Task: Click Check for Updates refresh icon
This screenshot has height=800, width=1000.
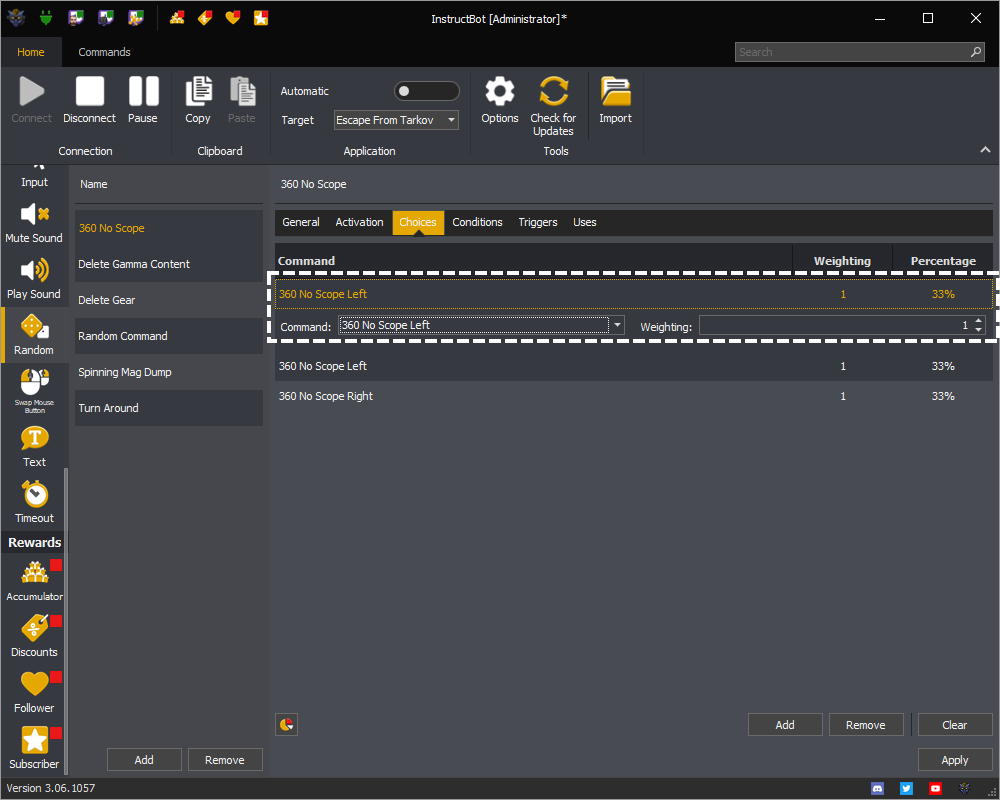Action: 553,91
